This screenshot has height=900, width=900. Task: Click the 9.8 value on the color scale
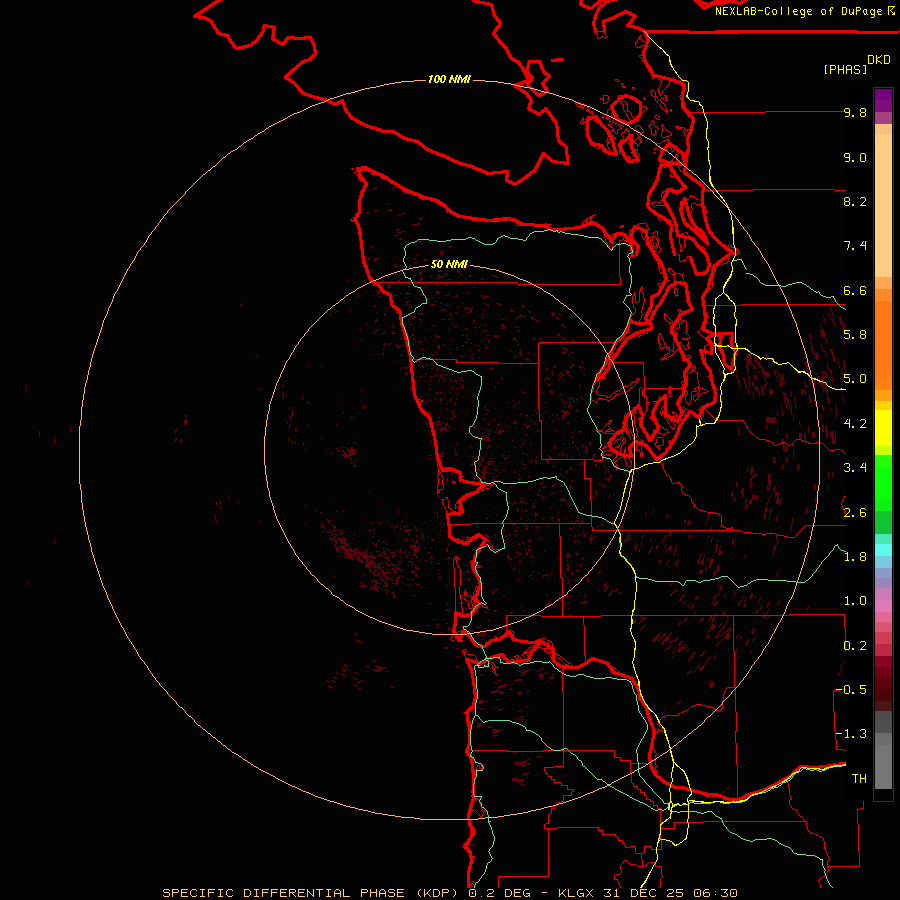[x=855, y=112]
